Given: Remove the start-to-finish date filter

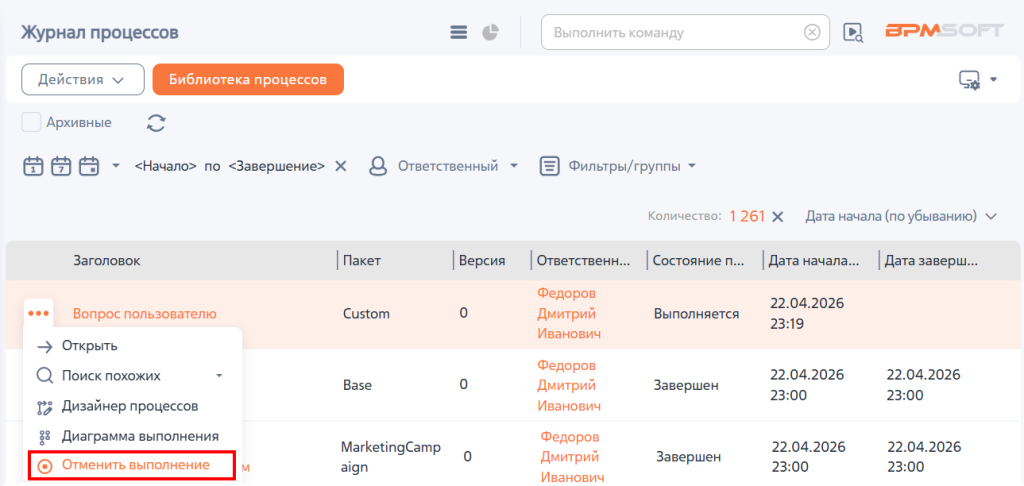Looking at the screenshot, I should 340,167.
